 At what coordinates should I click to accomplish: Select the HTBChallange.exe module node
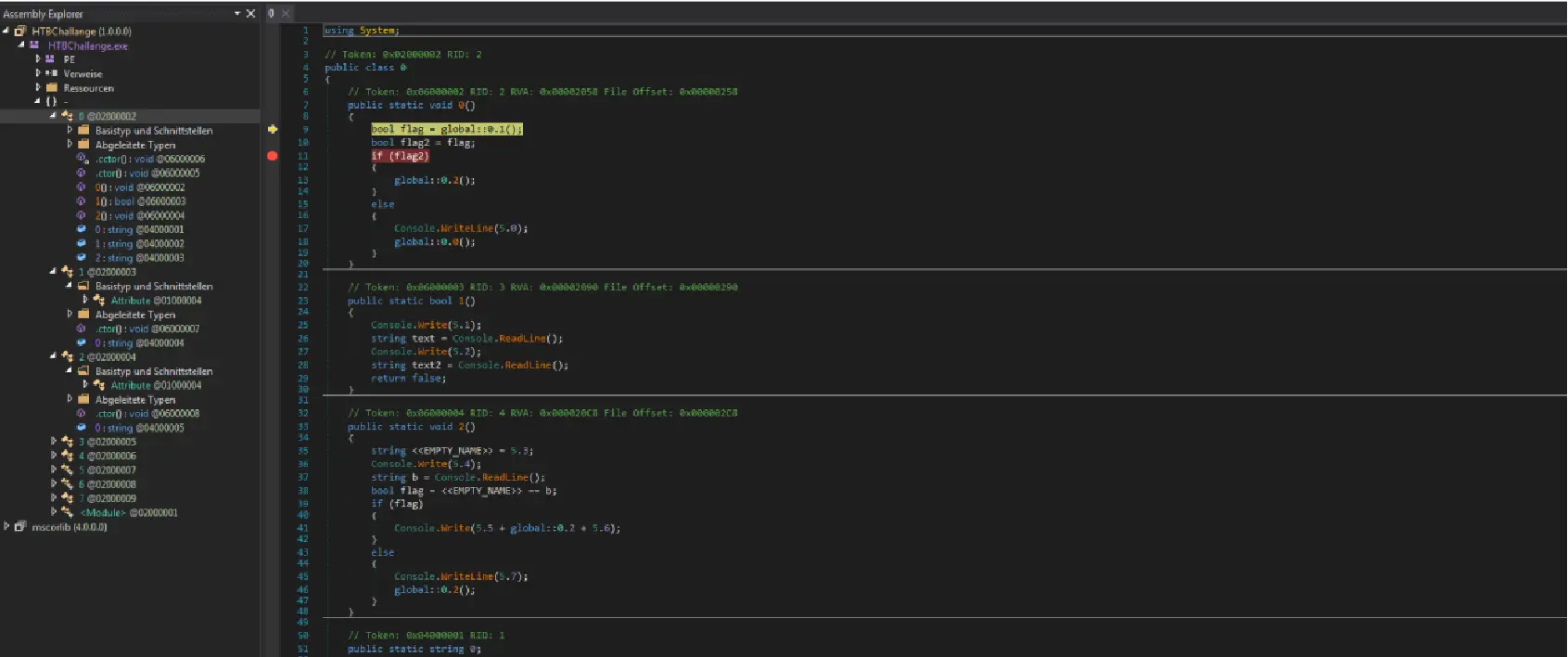(87, 45)
